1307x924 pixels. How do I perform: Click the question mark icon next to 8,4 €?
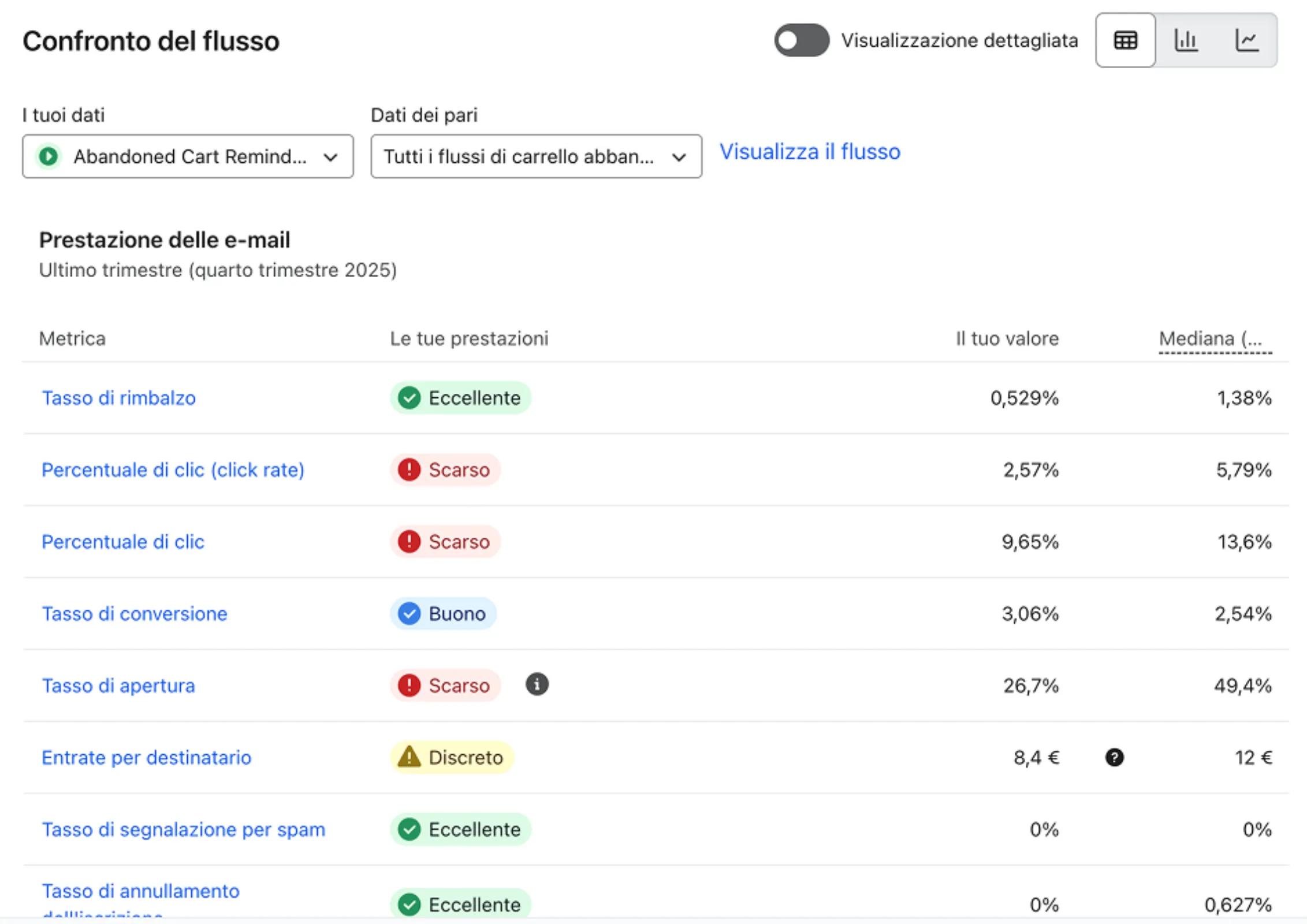pyautogui.click(x=1114, y=758)
